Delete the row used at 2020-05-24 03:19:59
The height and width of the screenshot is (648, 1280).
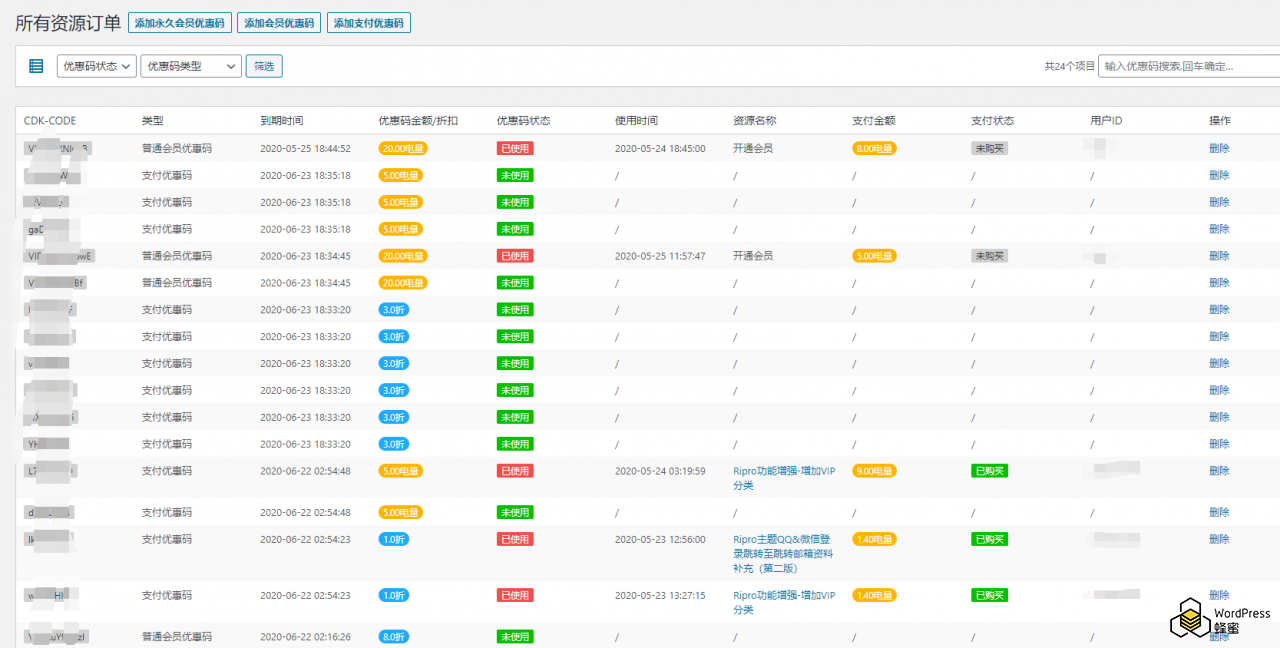coord(1219,471)
